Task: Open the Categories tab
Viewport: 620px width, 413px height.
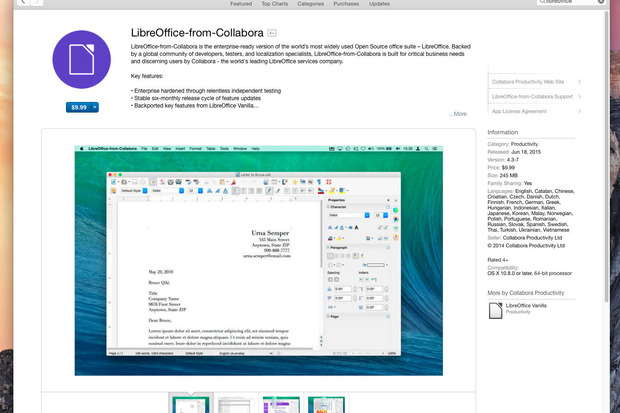Action: (x=310, y=4)
